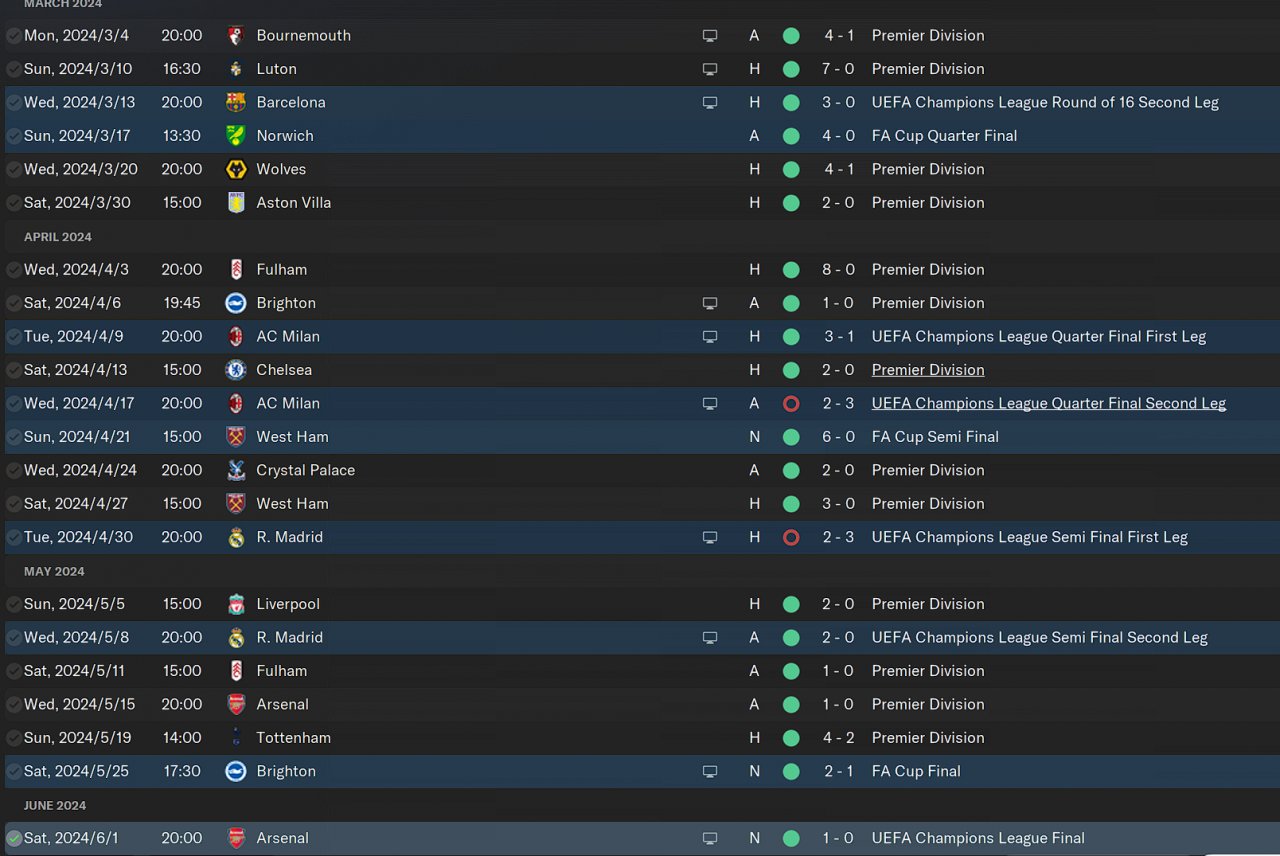The image size is (1280, 856).
Task: Toggle checkmark on the June 1 Arsenal fixture
Action: click(x=14, y=838)
